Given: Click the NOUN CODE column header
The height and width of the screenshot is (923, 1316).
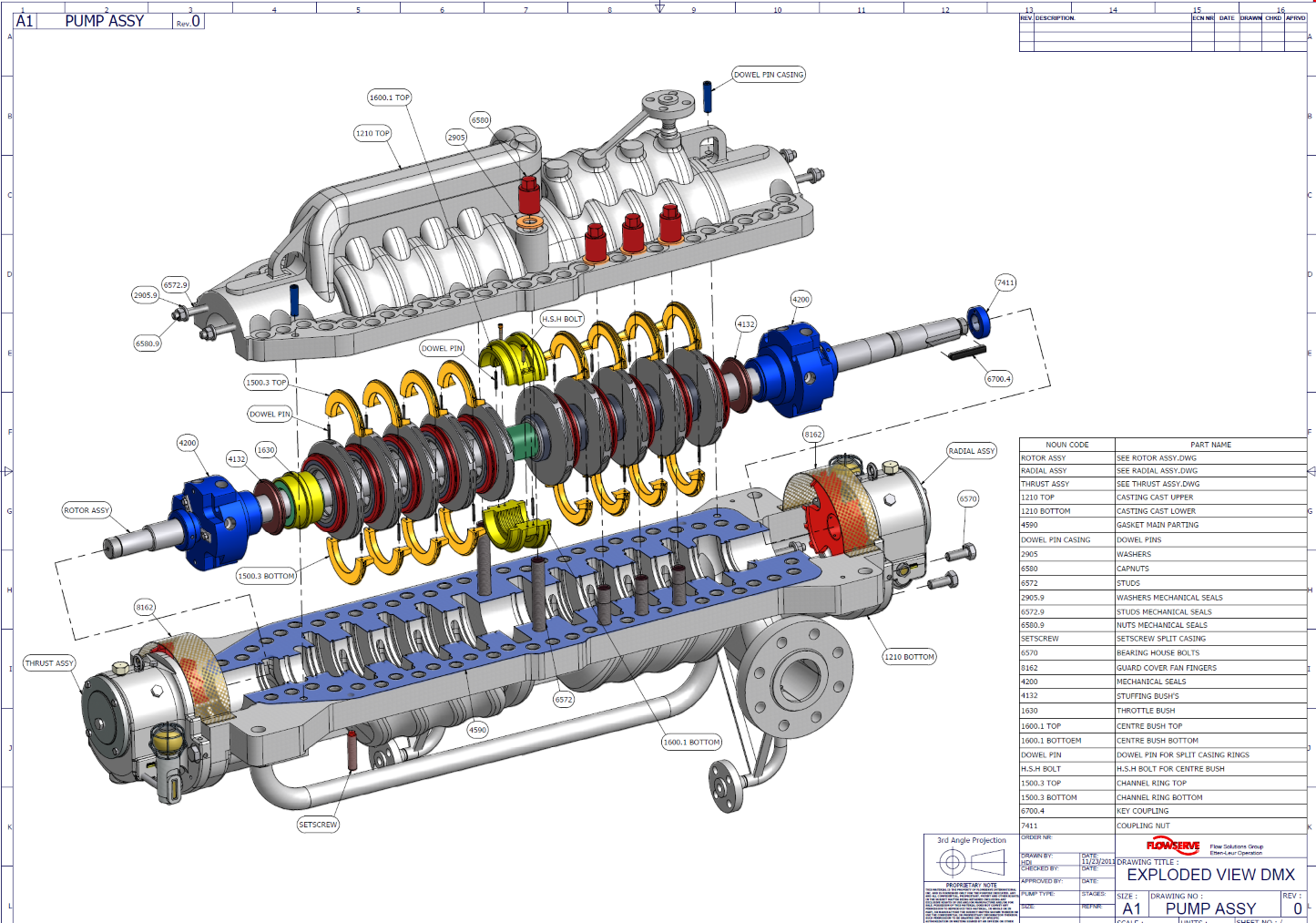Looking at the screenshot, I should [x=1066, y=445].
